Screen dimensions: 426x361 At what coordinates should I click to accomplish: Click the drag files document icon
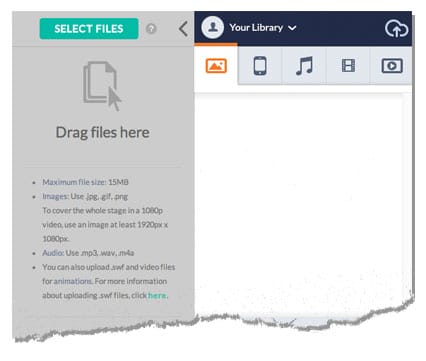(102, 86)
